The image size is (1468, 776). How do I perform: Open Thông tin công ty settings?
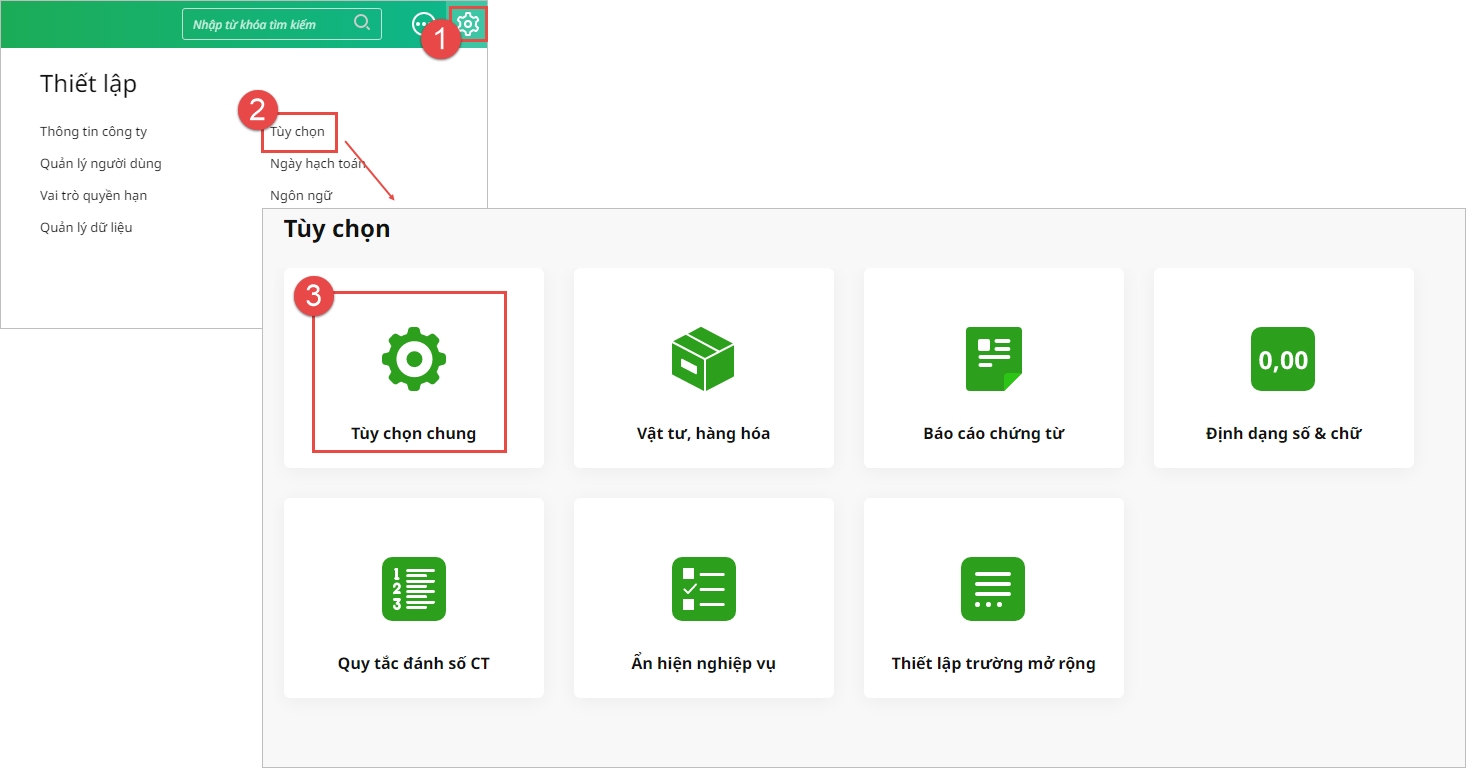click(x=93, y=132)
